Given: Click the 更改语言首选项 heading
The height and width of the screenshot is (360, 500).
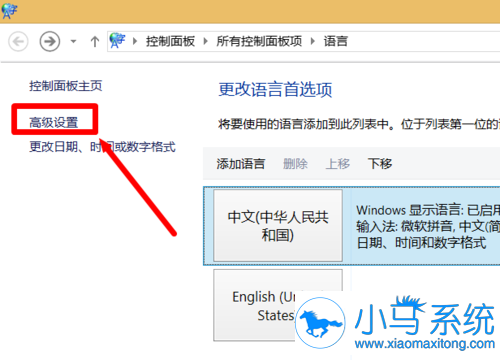Looking at the screenshot, I should pyautogui.click(x=275, y=90).
